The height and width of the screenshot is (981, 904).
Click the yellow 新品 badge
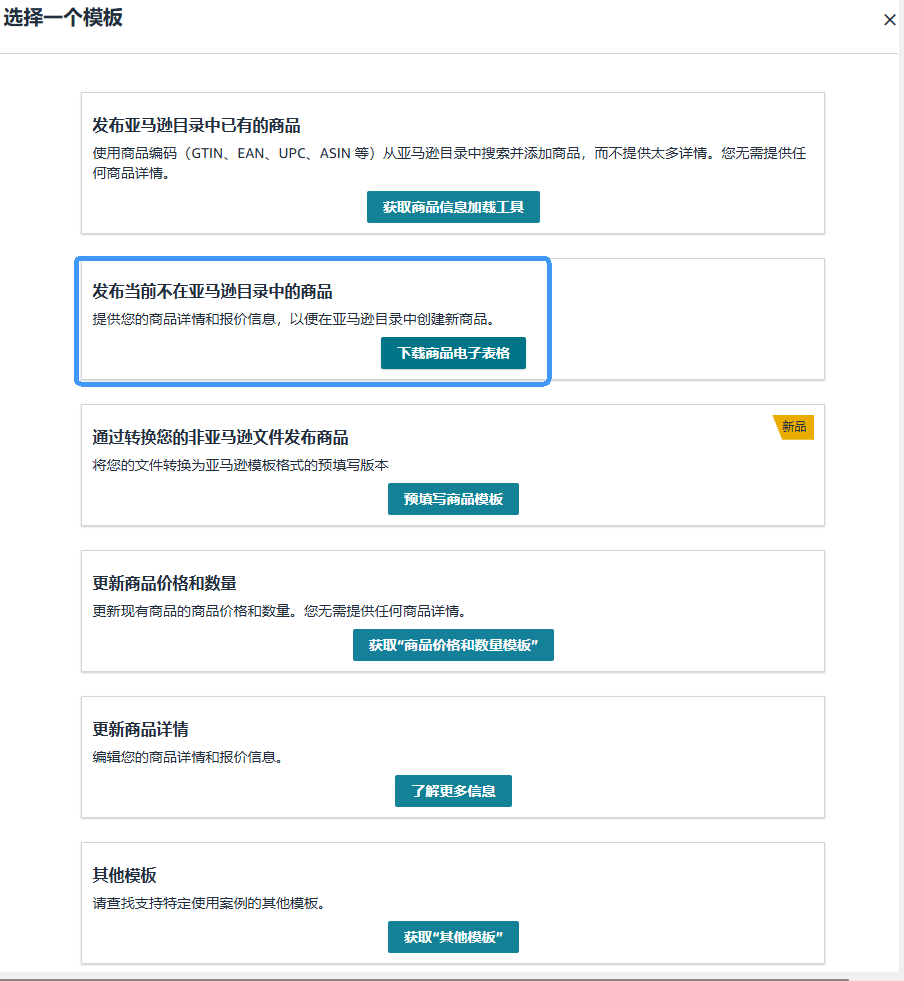[794, 427]
